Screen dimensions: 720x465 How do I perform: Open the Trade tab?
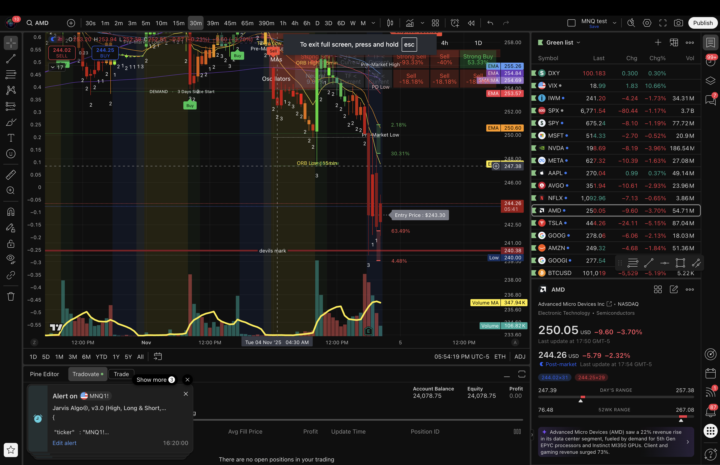click(x=121, y=374)
